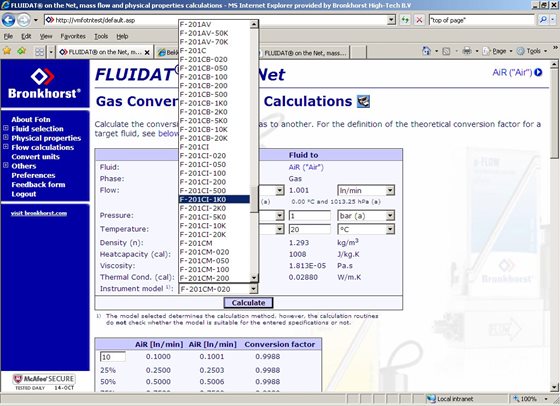Open the Edit menu
The image size is (560, 406).
26,36
